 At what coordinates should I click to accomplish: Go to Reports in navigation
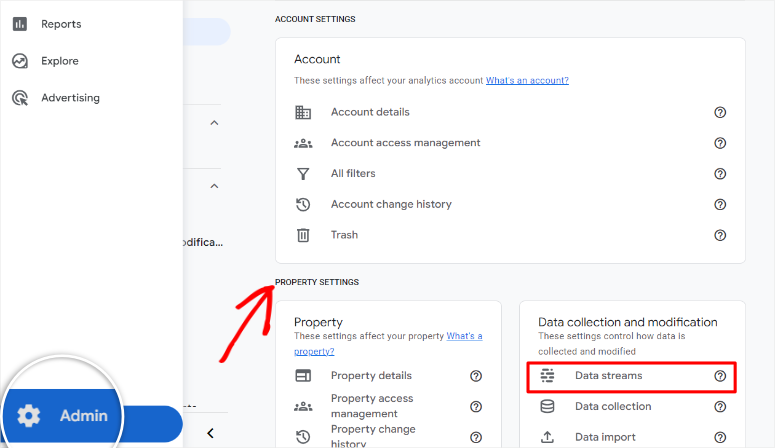click(61, 24)
